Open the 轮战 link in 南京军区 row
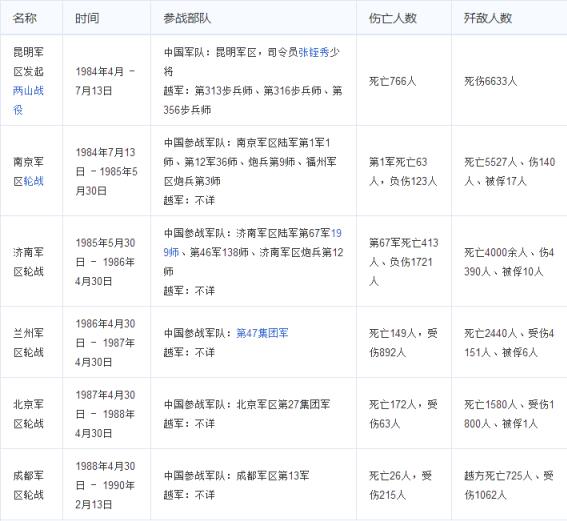The height and width of the screenshot is (521, 567). 34,181
